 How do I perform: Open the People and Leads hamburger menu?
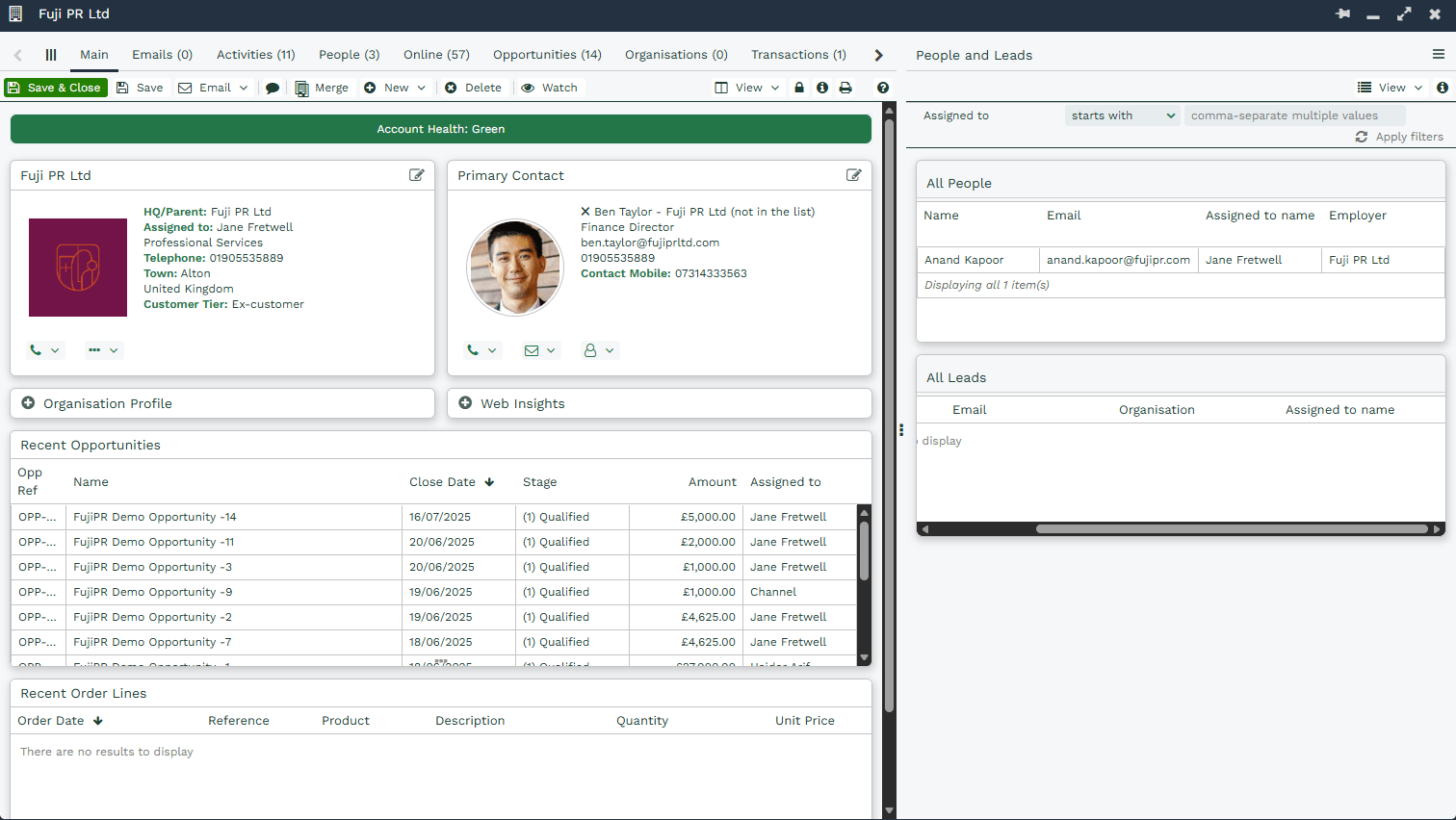point(1438,55)
